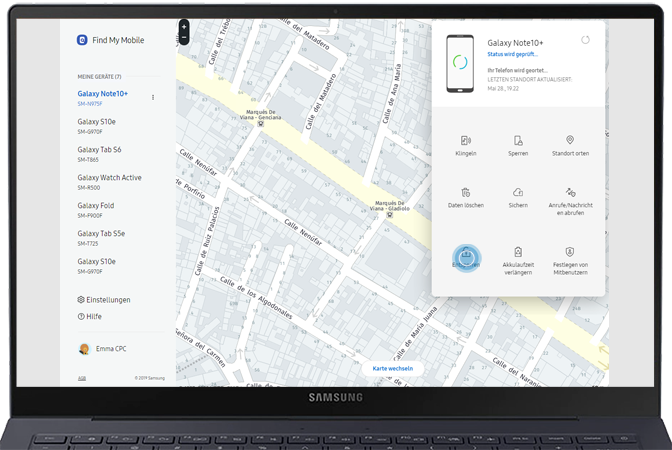The height and width of the screenshot is (450, 672).
Task: Open the AGB link
Action: point(81,378)
